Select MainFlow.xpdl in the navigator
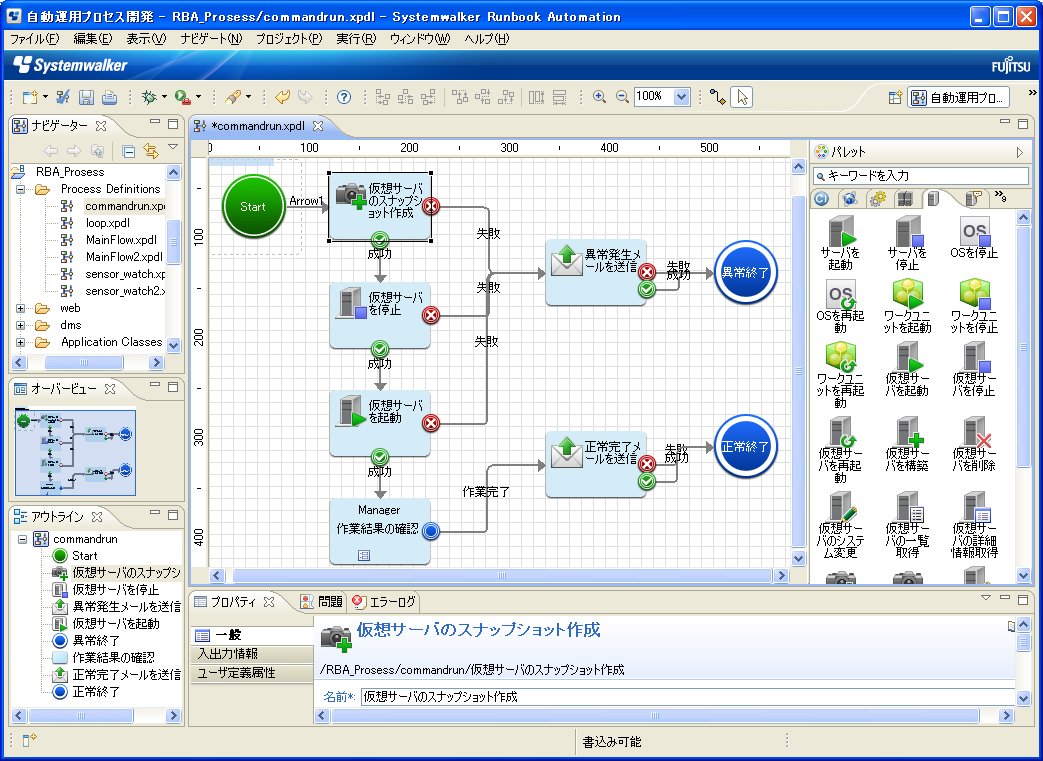1043x761 pixels. [121, 240]
